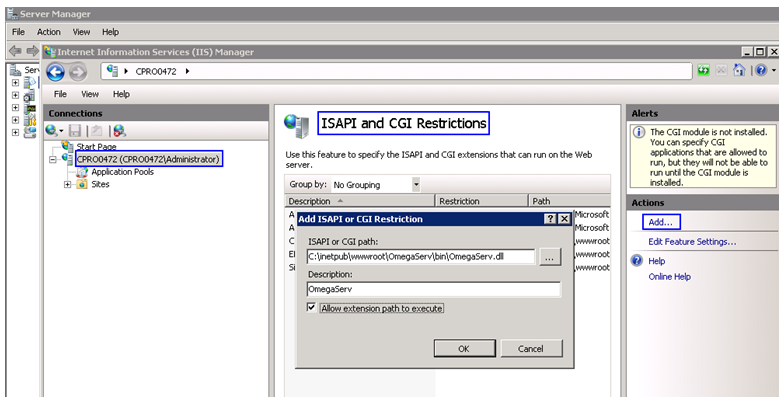Open Edit Feature Settings... link

point(692,242)
